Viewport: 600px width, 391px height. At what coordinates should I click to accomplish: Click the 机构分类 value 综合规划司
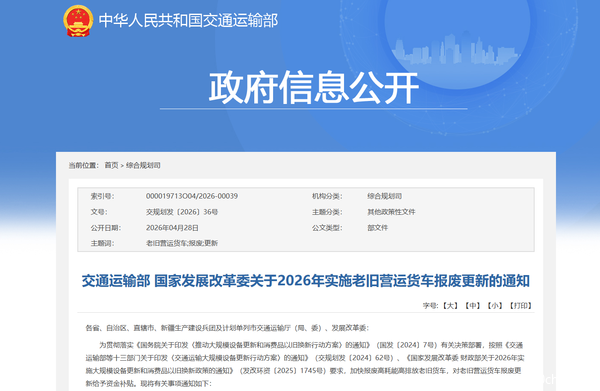pyautogui.click(x=385, y=196)
